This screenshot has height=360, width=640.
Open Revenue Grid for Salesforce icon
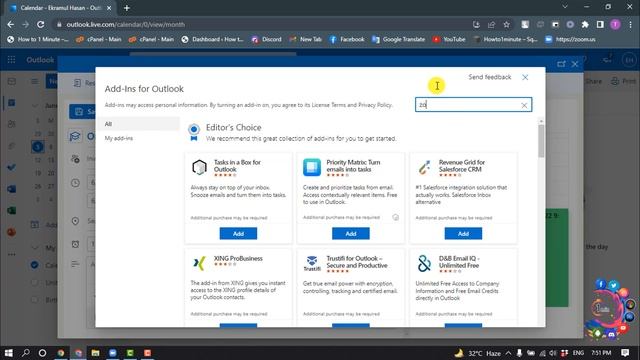pos(424,167)
